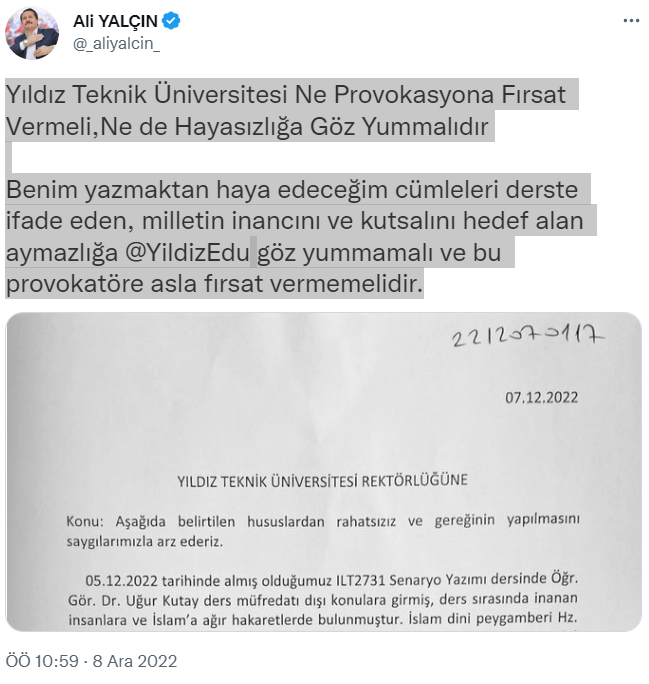This screenshot has height=684, width=649.
Task: Click the document paragraph starting '05.12.2022 tarihinde'
Action: 323,600
